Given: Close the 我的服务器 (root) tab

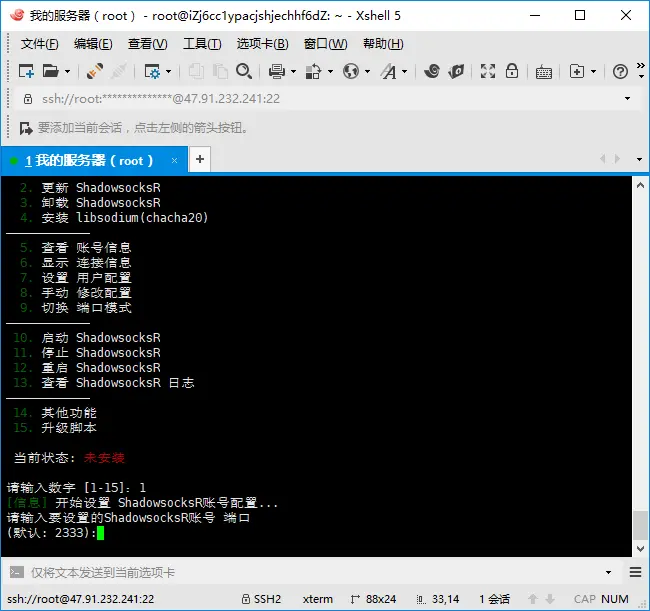Looking at the screenshot, I should coord(175,160).
